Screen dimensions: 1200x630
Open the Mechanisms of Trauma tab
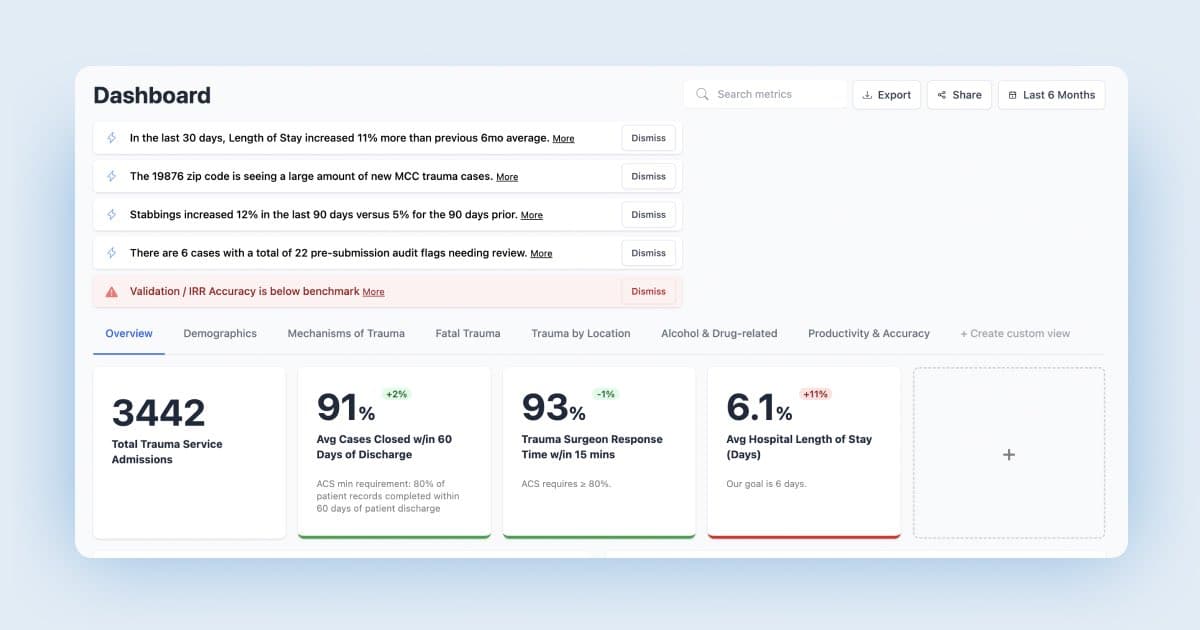click(346, 333)
